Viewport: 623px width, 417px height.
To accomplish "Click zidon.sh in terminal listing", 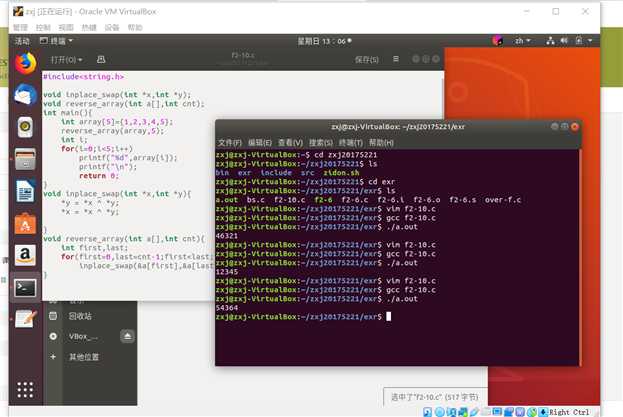I will click(x=341, y=173).
